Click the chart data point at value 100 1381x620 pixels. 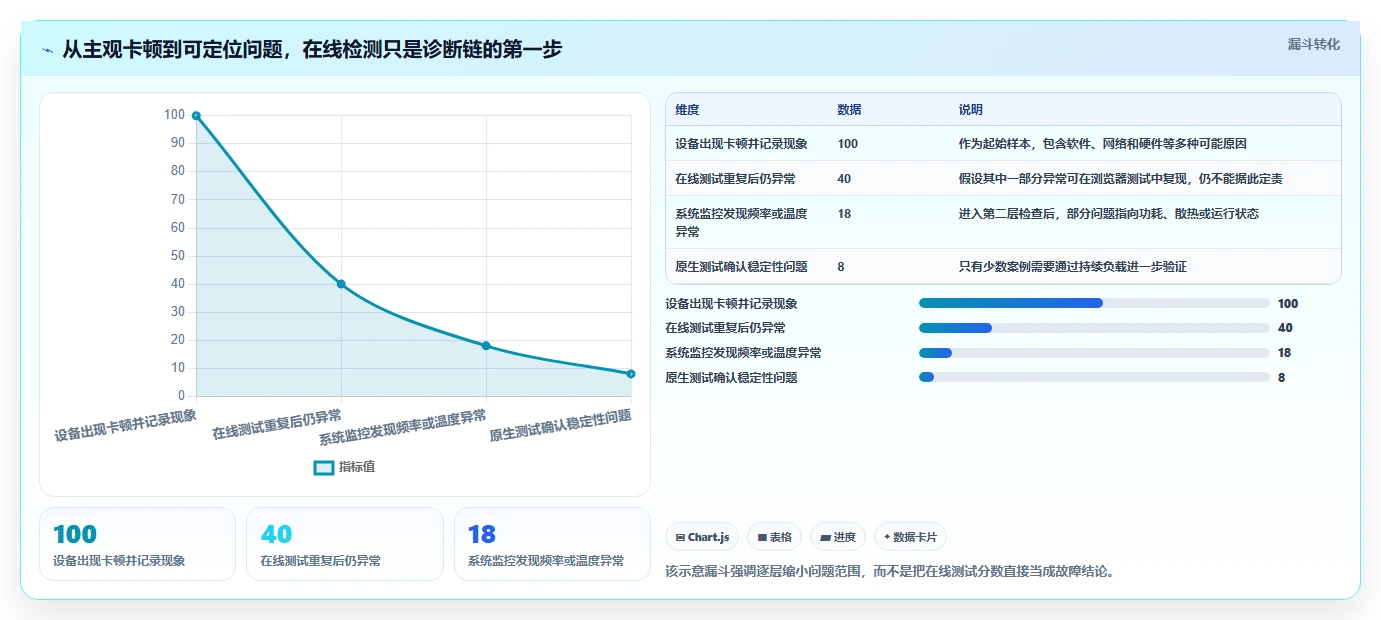196,115
